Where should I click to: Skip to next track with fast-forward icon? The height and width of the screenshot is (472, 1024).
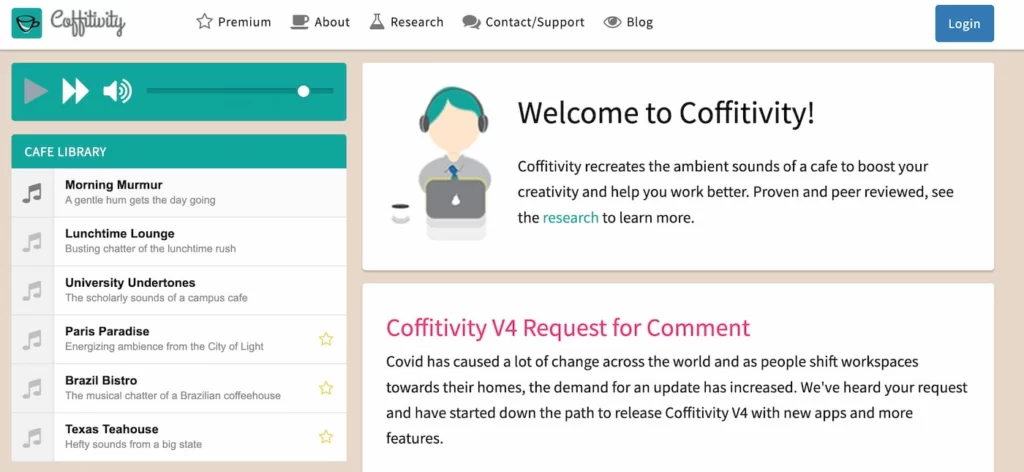75,91
